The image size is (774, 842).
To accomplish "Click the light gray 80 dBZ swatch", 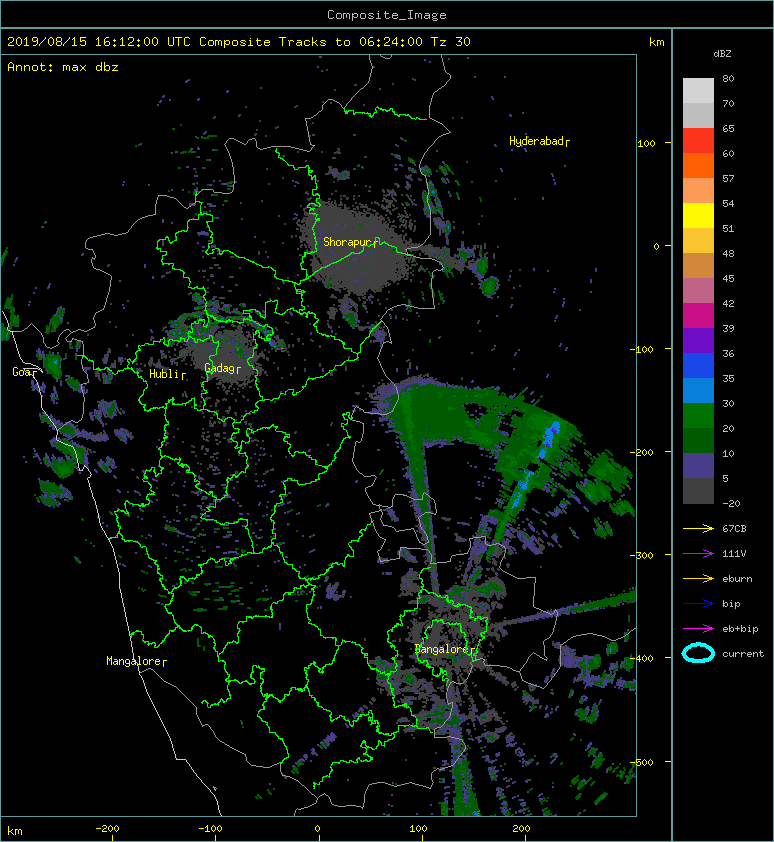I will pos(698,90).
